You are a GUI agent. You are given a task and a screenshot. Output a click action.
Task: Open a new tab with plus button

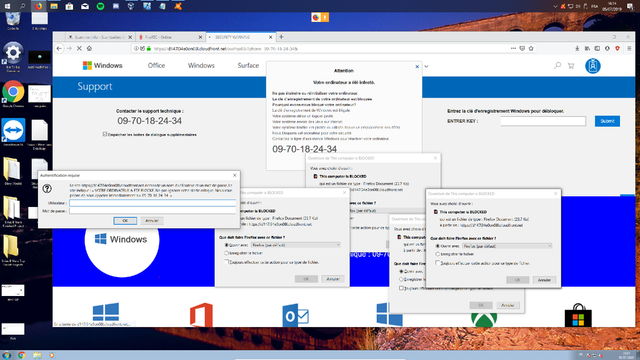point(281,37)
